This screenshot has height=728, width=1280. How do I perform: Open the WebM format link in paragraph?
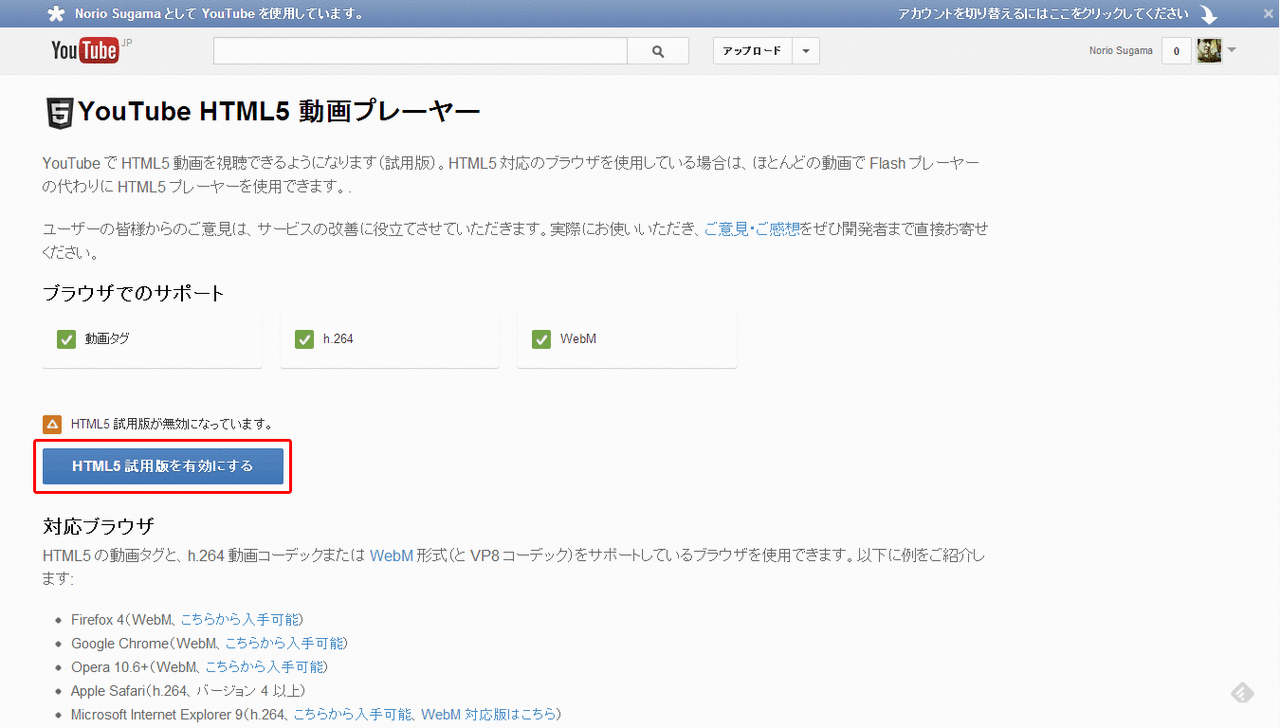pos(391,555)
